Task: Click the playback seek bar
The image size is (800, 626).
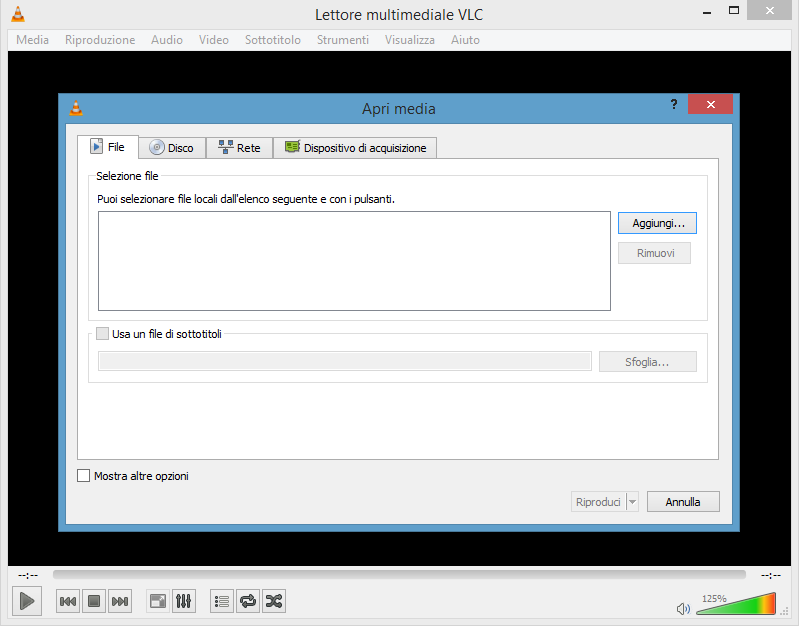Action: click(399, 575)
